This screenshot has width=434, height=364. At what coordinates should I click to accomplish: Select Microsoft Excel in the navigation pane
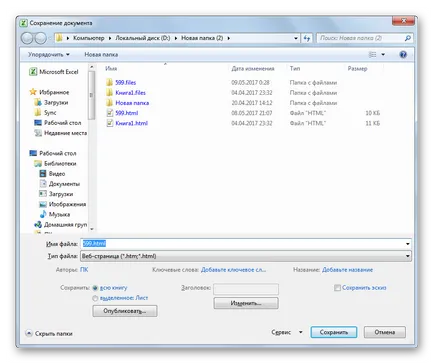[54, 72]
